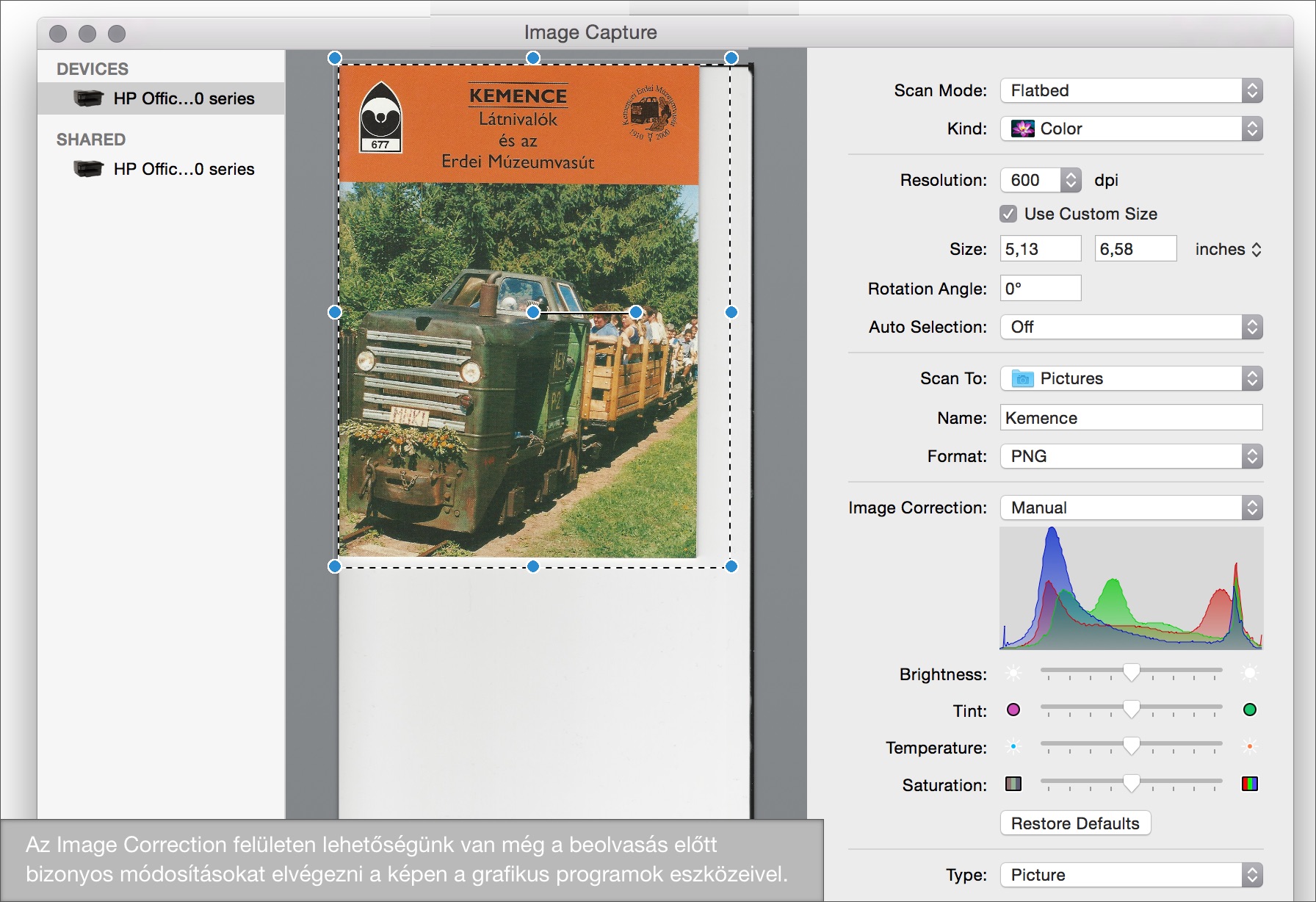
Task: Click the magenta tint icon
Action: pyautogui.click(x=1013, y=710)
